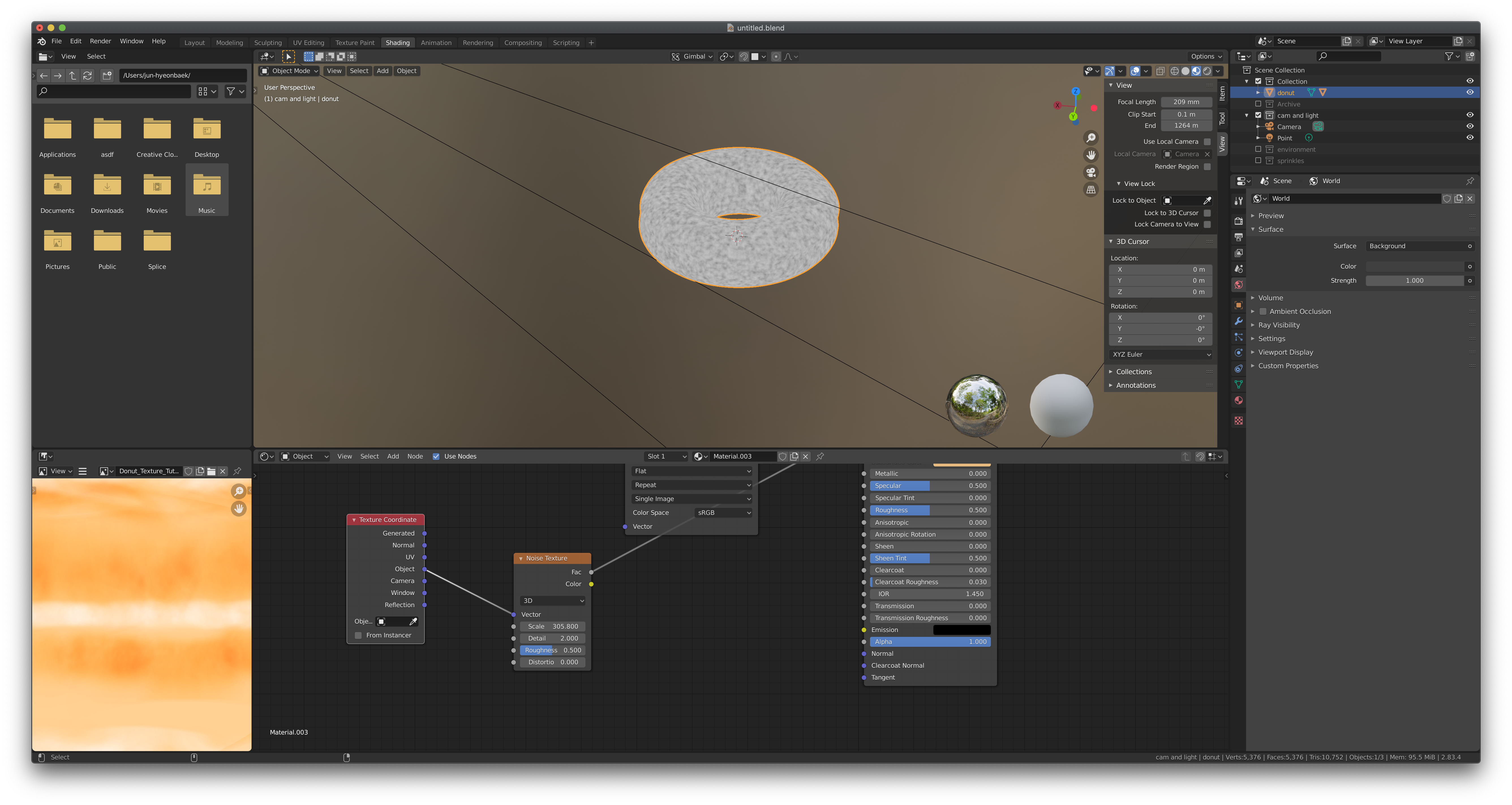The image size is (1512, 805).
Task: Hide the donut object with eye icon
Action: click(x=1469, y=92)
